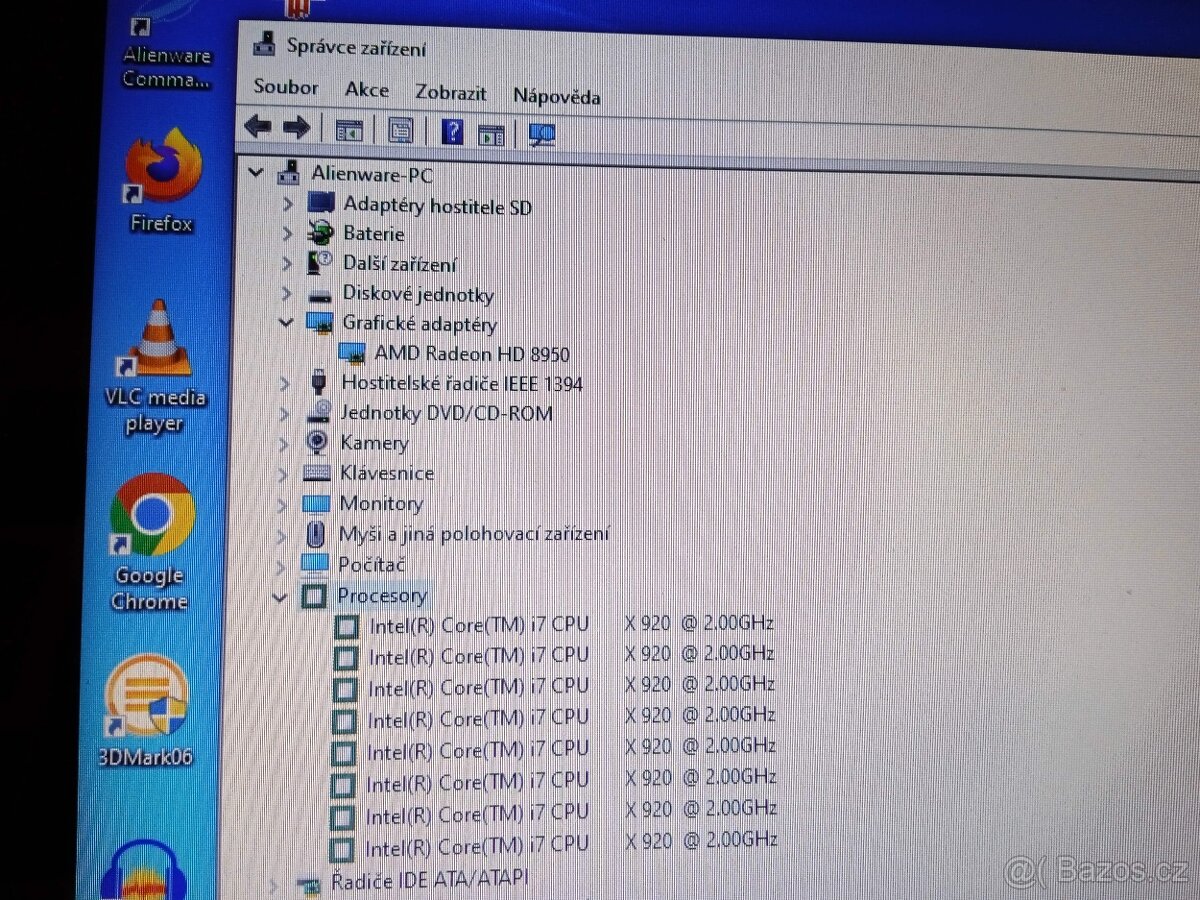Image resolution: width=1200 pixels, height=900 pixels.
Task: Click the Myši a jiná zařízení mouse icon
Action: [x=316, y=533]
